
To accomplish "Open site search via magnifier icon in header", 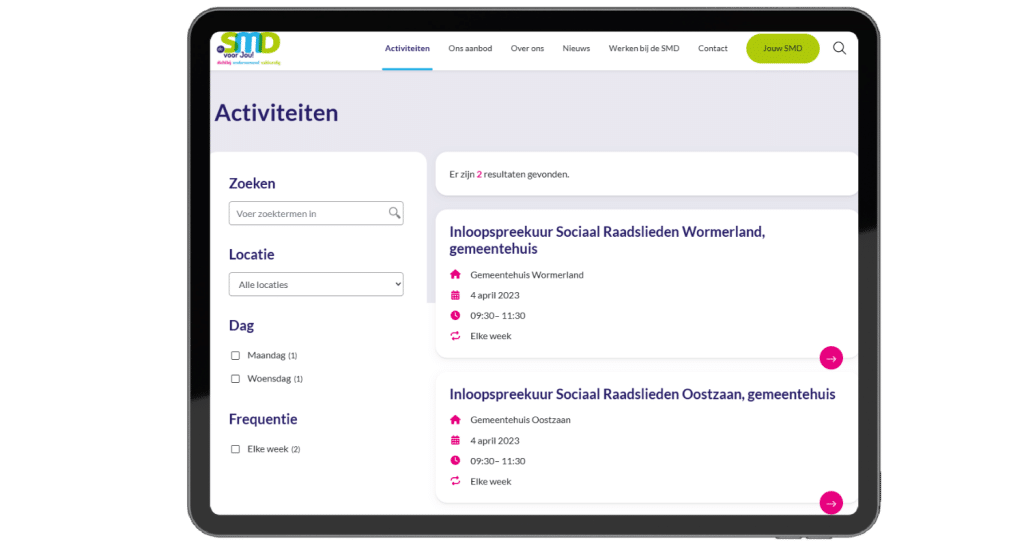I will point(839,48).
